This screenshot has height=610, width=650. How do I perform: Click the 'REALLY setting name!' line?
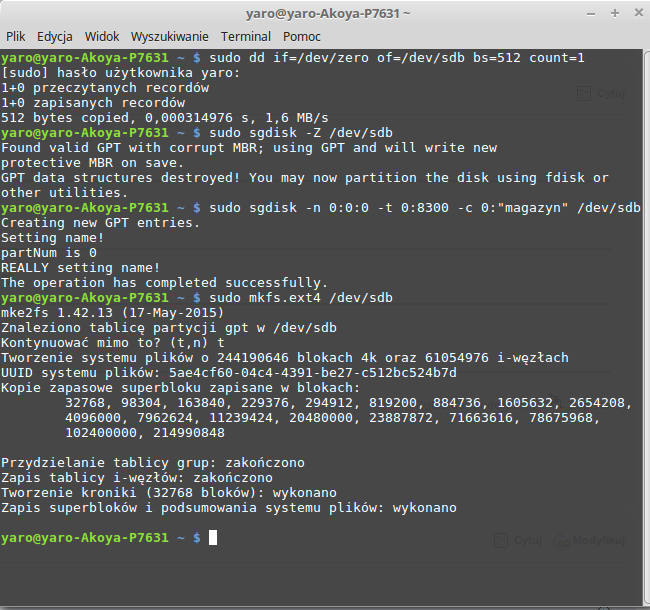80,268
